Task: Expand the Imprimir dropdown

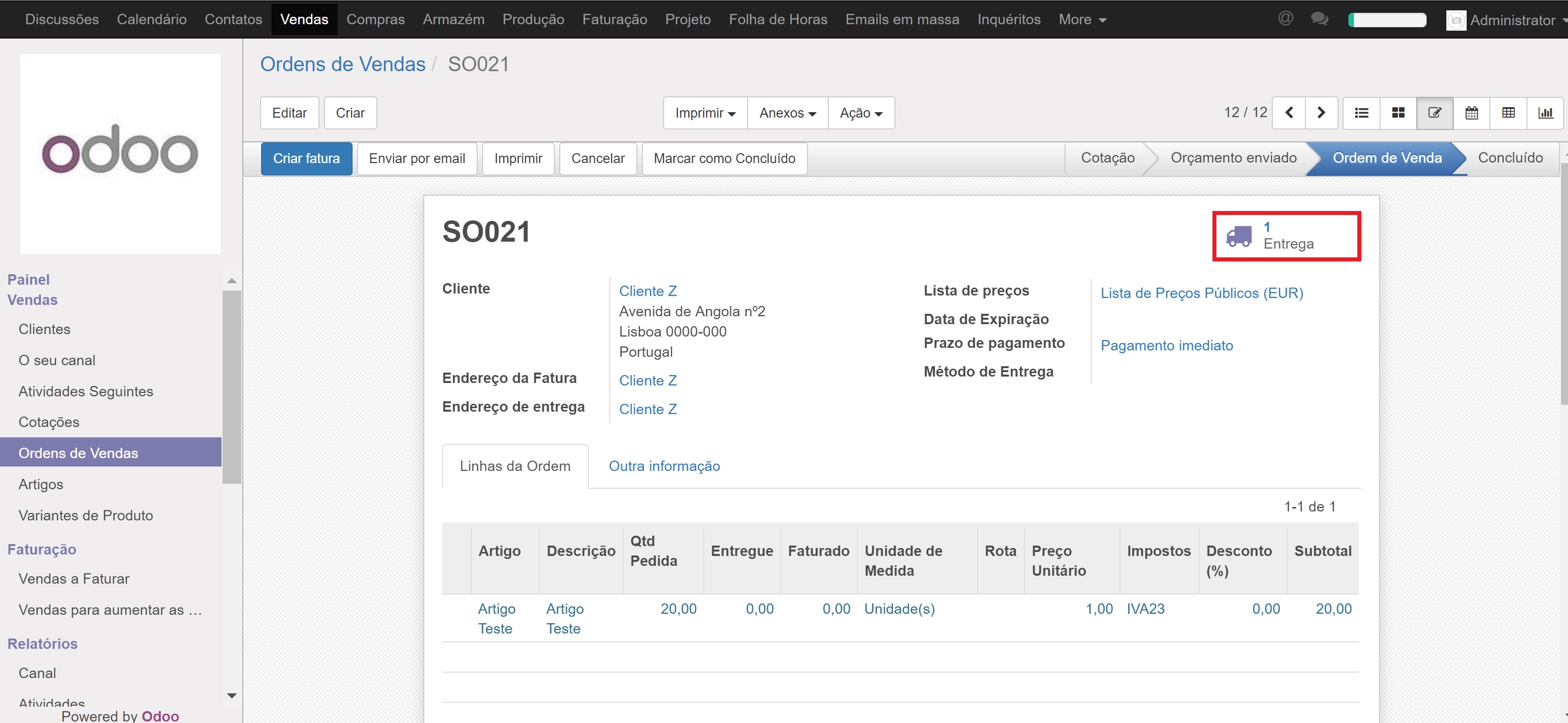Action: coord(705,113)
